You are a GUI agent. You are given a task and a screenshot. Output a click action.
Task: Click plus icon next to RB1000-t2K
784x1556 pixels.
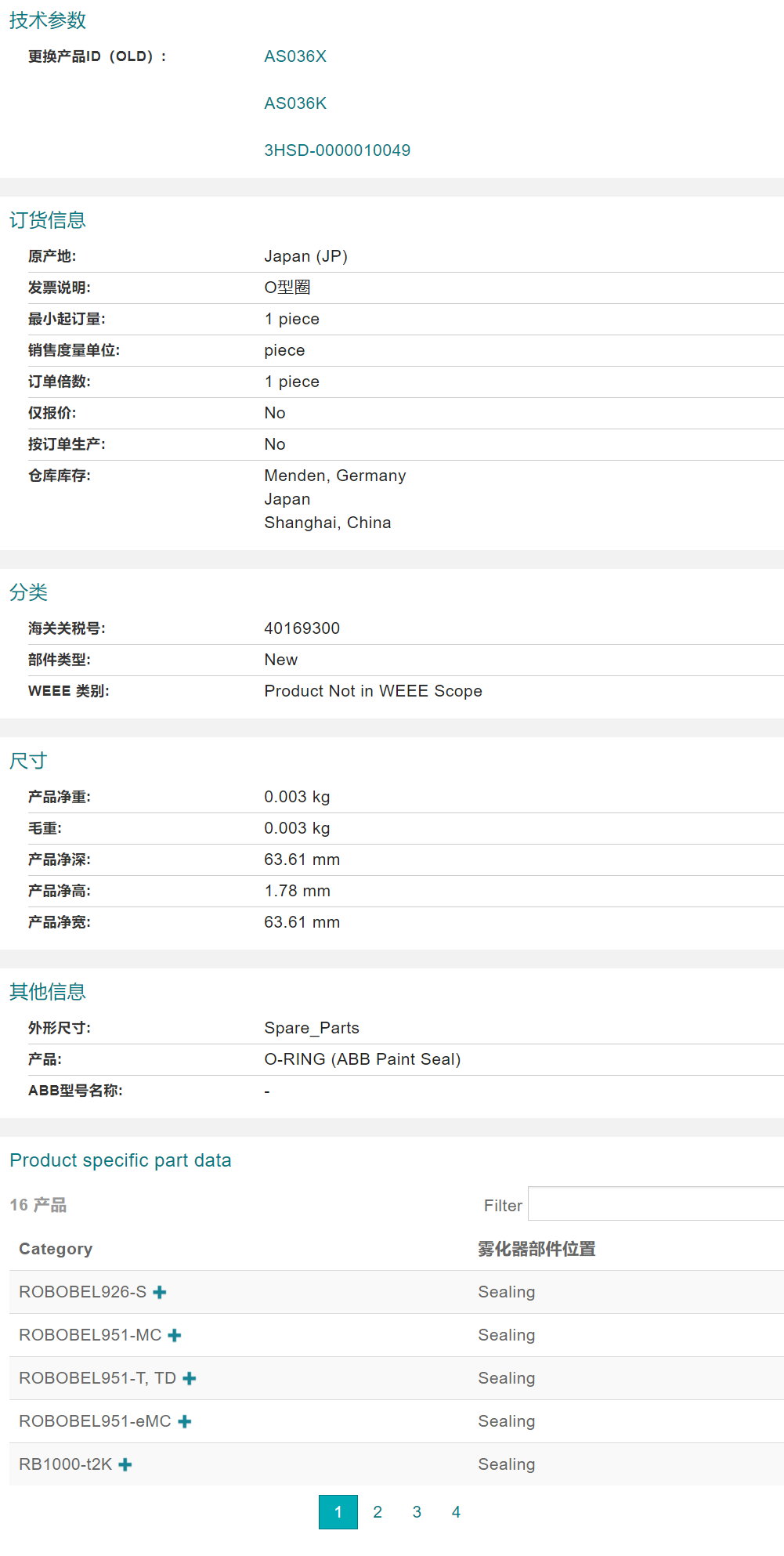click(125, 1464)
